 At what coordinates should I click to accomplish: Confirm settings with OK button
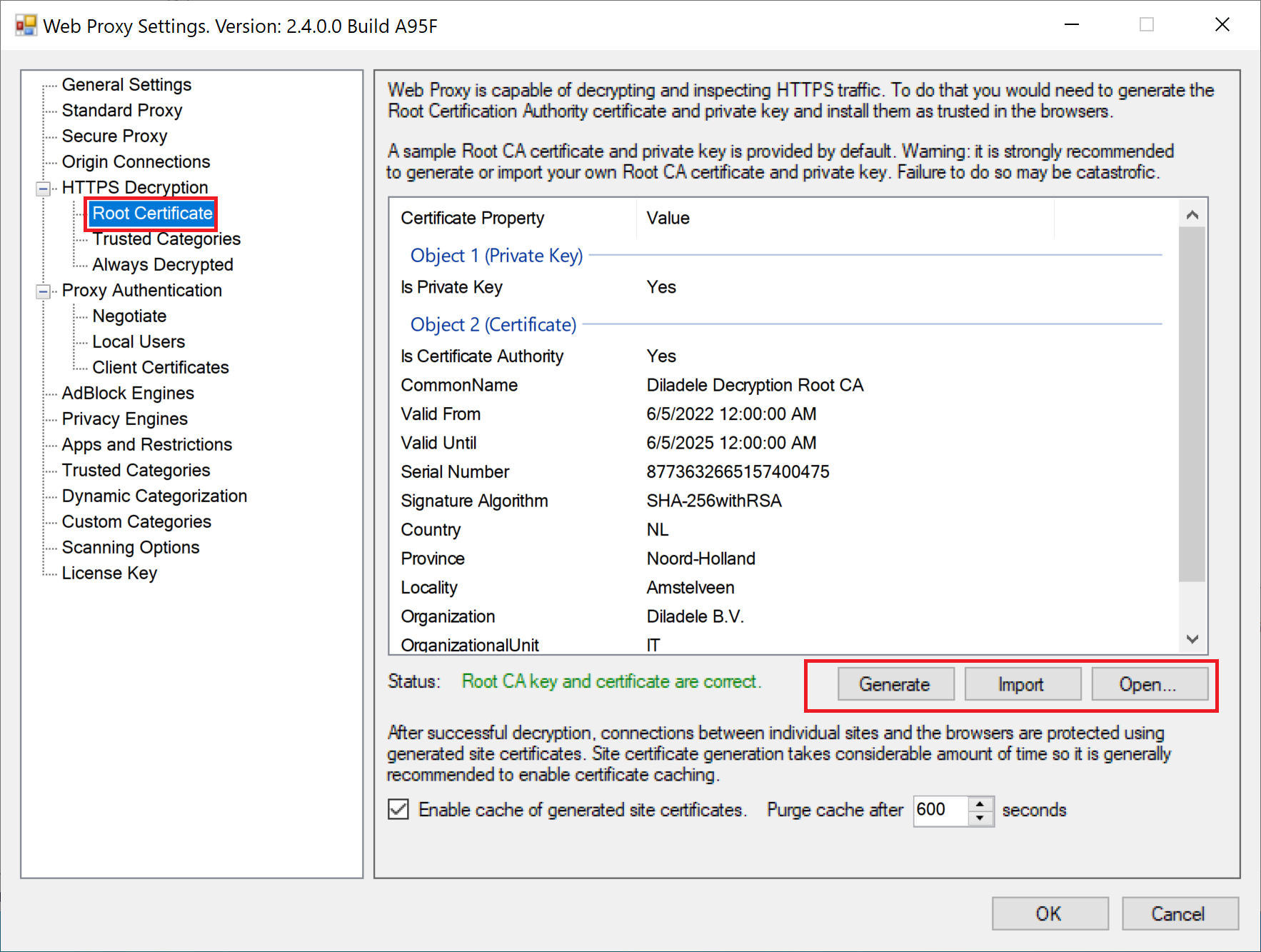click(1050, 913)
